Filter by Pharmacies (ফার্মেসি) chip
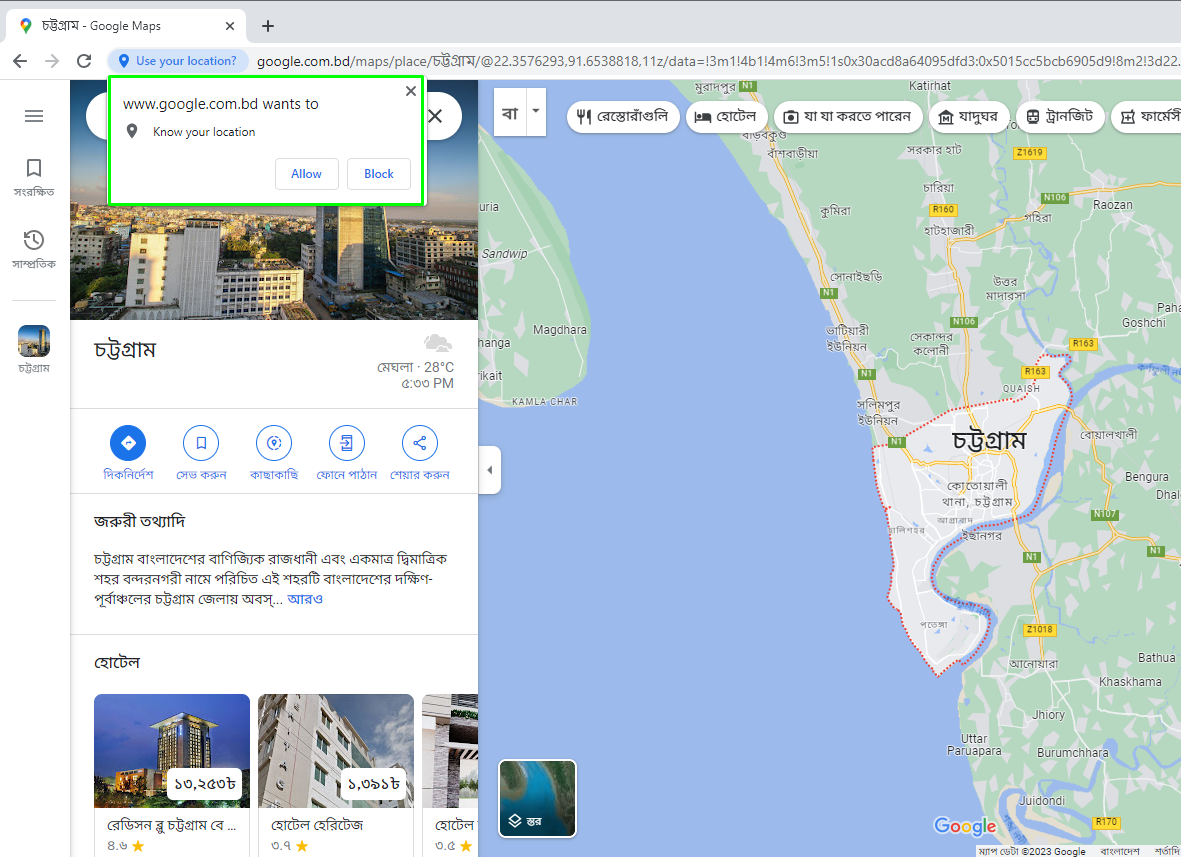Image resolution: width=1181 pixels, height=857 pixels. 1146,117
